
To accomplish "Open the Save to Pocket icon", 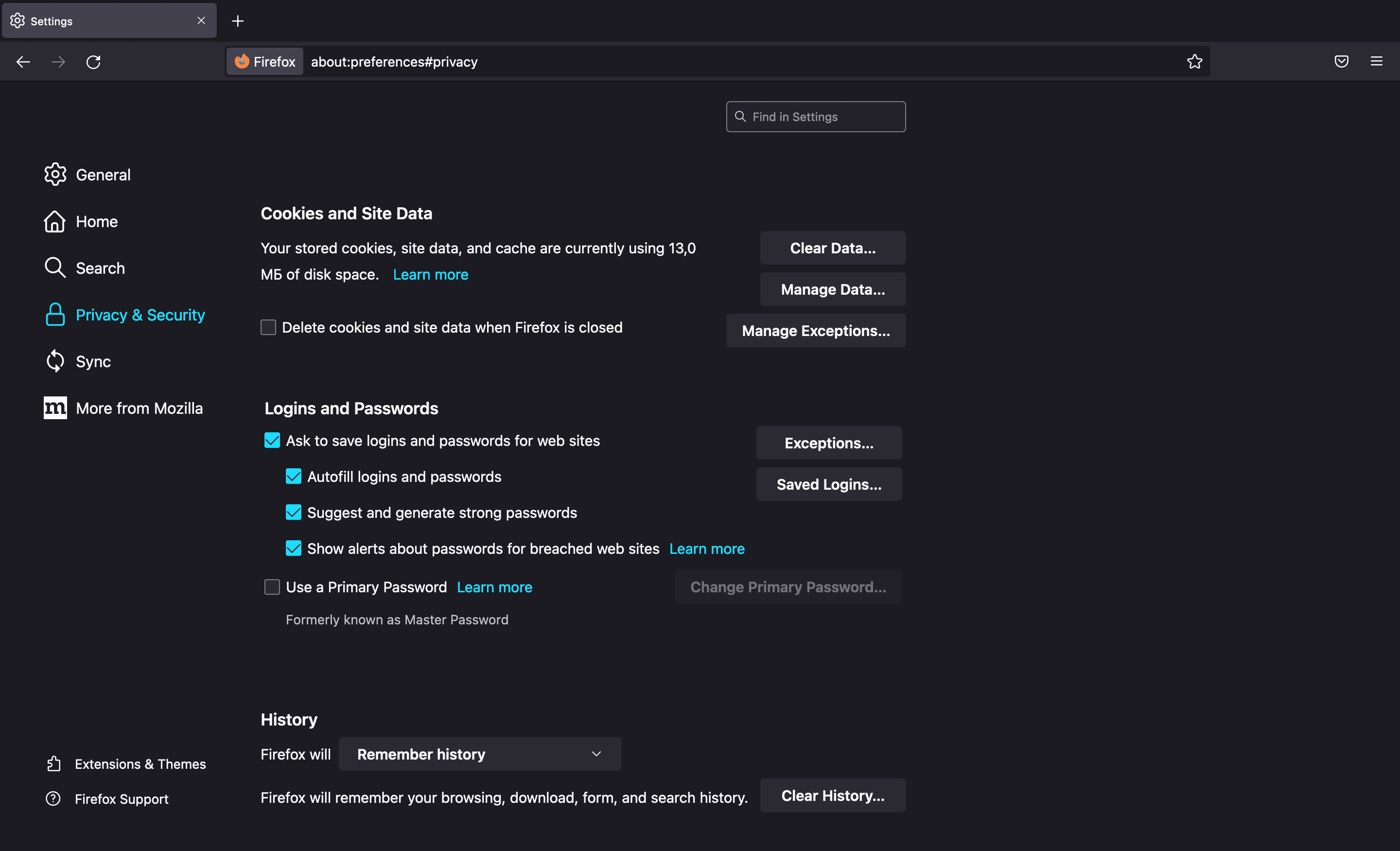I will click(1341, 61).
